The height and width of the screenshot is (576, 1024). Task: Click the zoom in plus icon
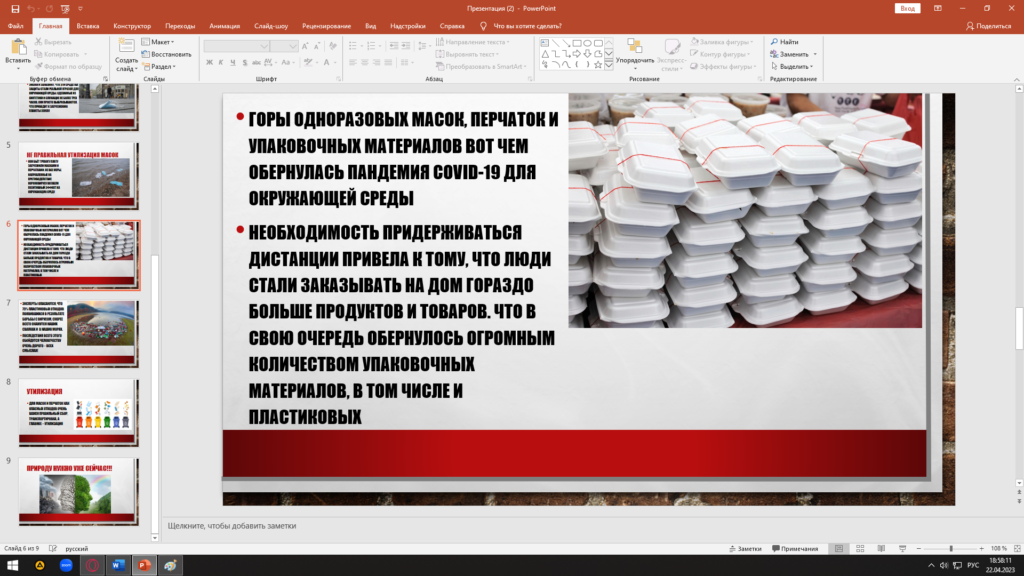pyautogui.click(x=982, y=549)
